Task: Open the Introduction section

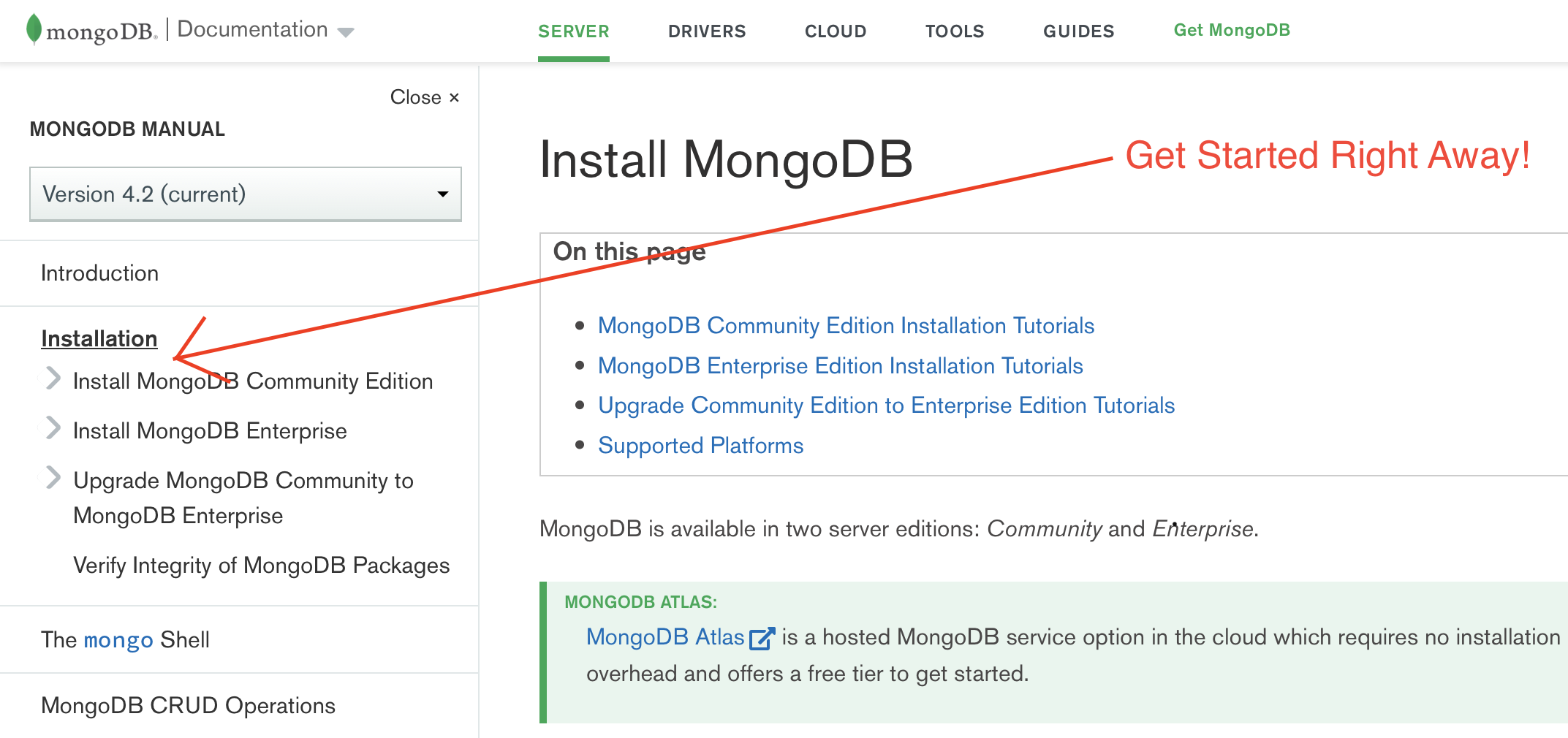Action: (99, 273)
